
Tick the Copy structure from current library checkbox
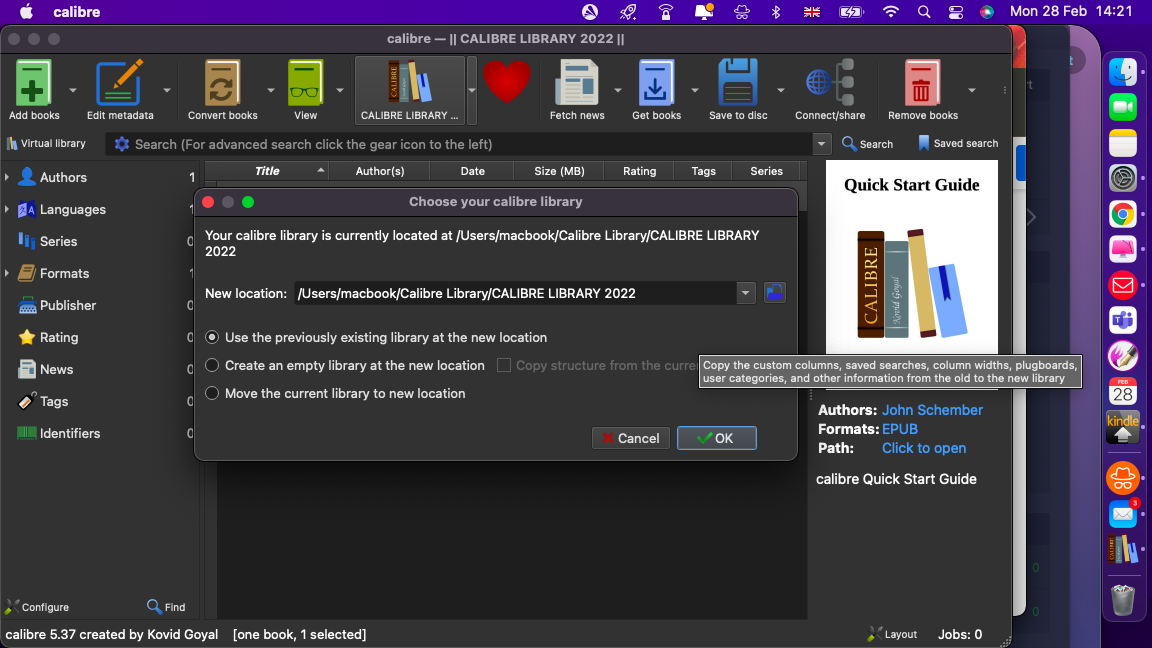[x=504, y=365]
